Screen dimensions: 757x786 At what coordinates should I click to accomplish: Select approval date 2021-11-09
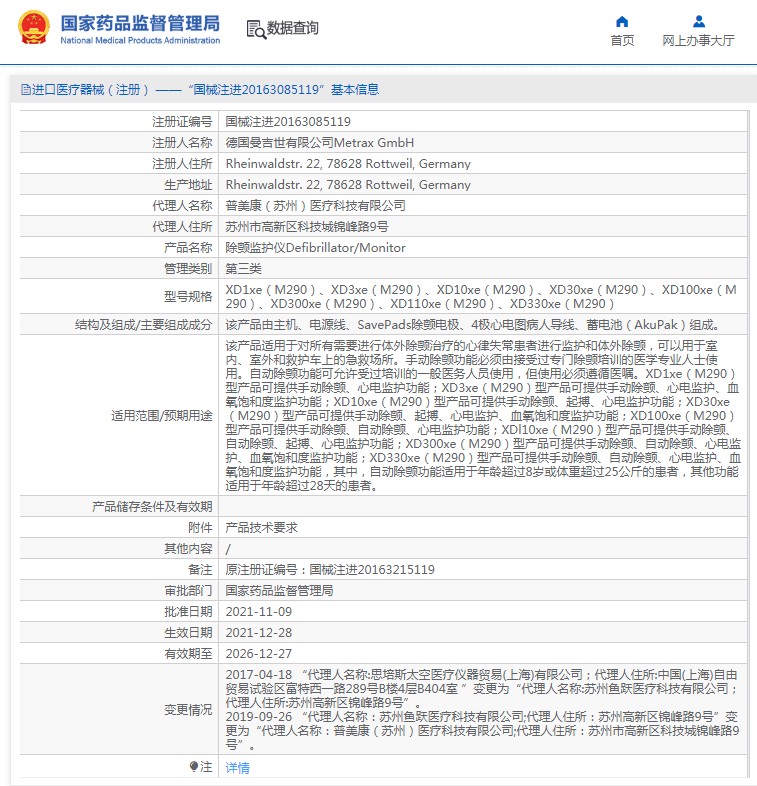[259, 612]
